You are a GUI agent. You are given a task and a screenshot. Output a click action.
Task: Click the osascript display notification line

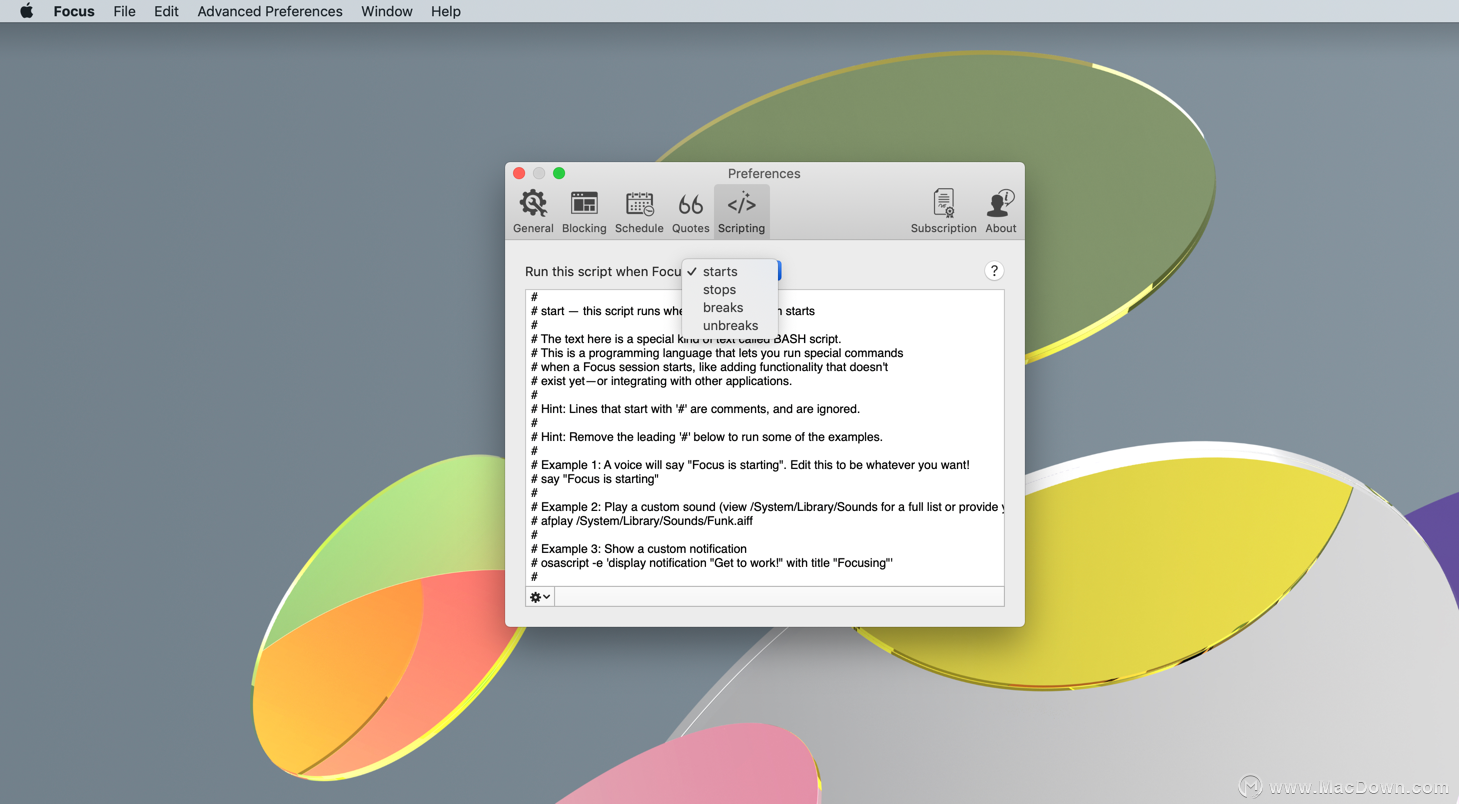[x=712, y=563]
